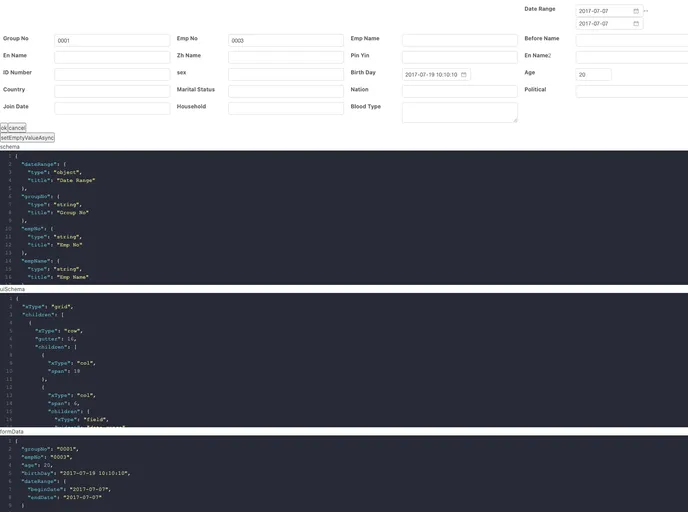Open calendar icon of first Date Range field
Screen dimensions: 688x512
pyautogui.click(x=636, y=11)
